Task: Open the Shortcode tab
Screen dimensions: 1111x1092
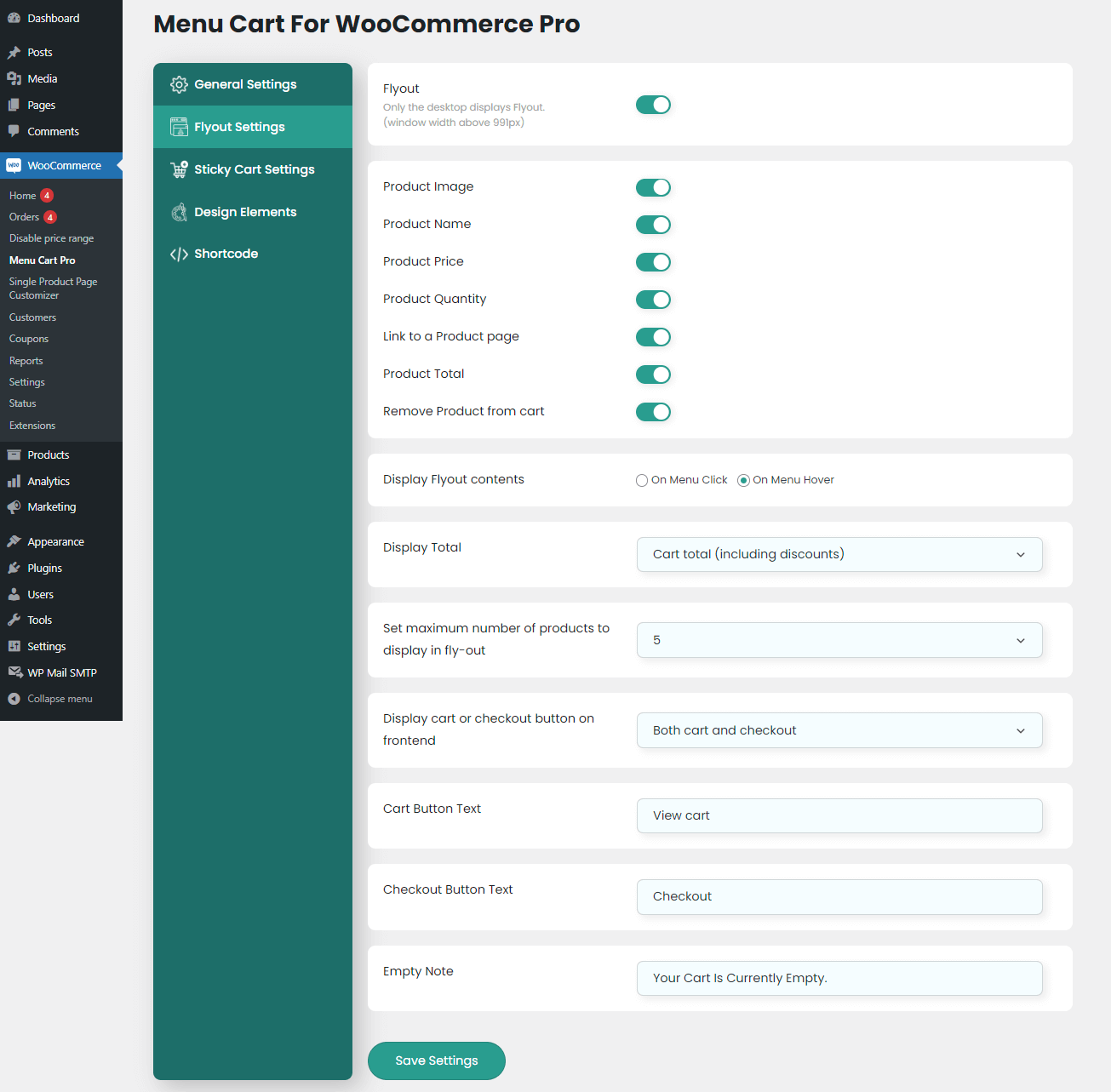Action: 253,254
